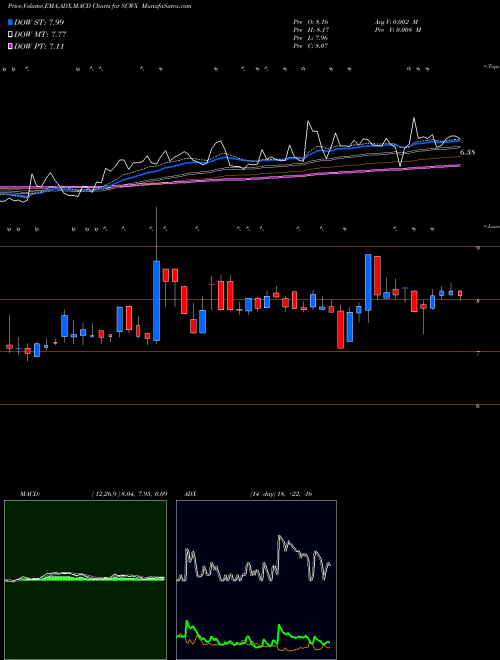
Task: Click the tallest blue candlestick with long upper wick
Action: click(157, 301)
